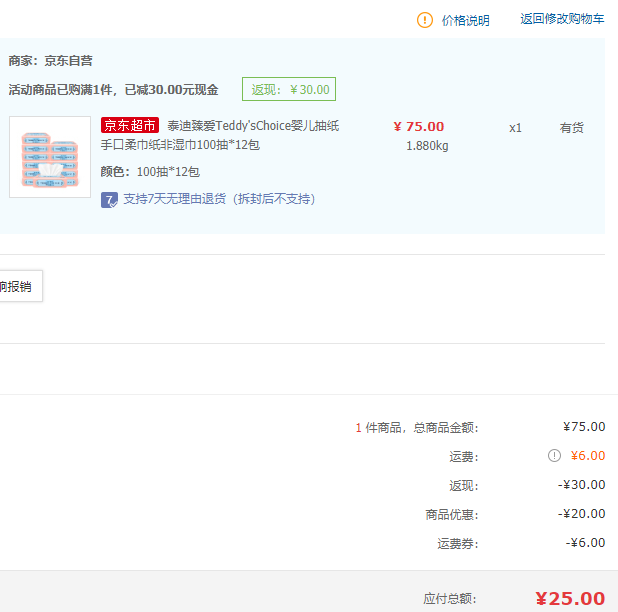
Task: Click the red 京东超市 tag
Action: 130,125
